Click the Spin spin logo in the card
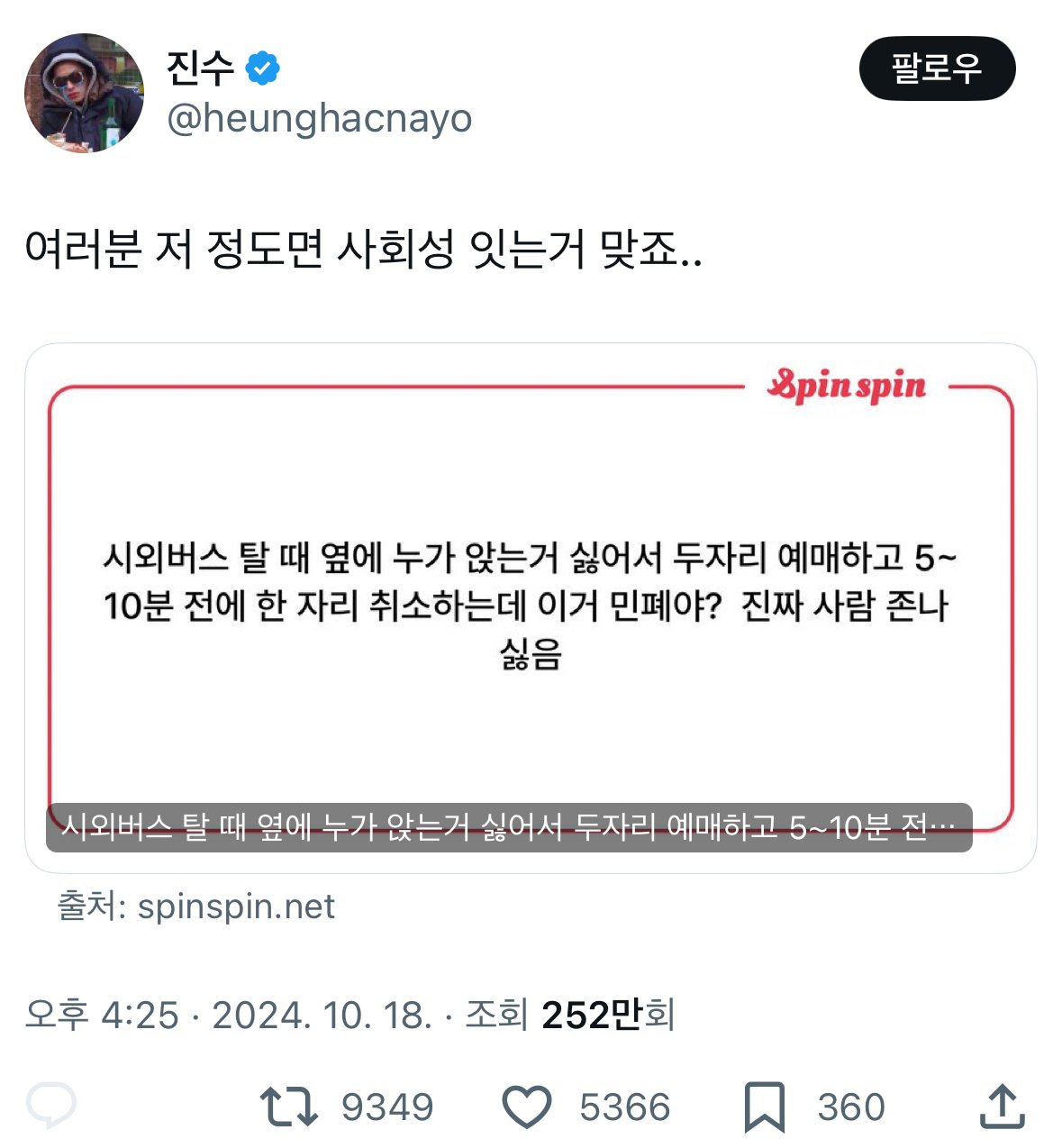This screenshot has width=1062, height=1148. point(846,386)
